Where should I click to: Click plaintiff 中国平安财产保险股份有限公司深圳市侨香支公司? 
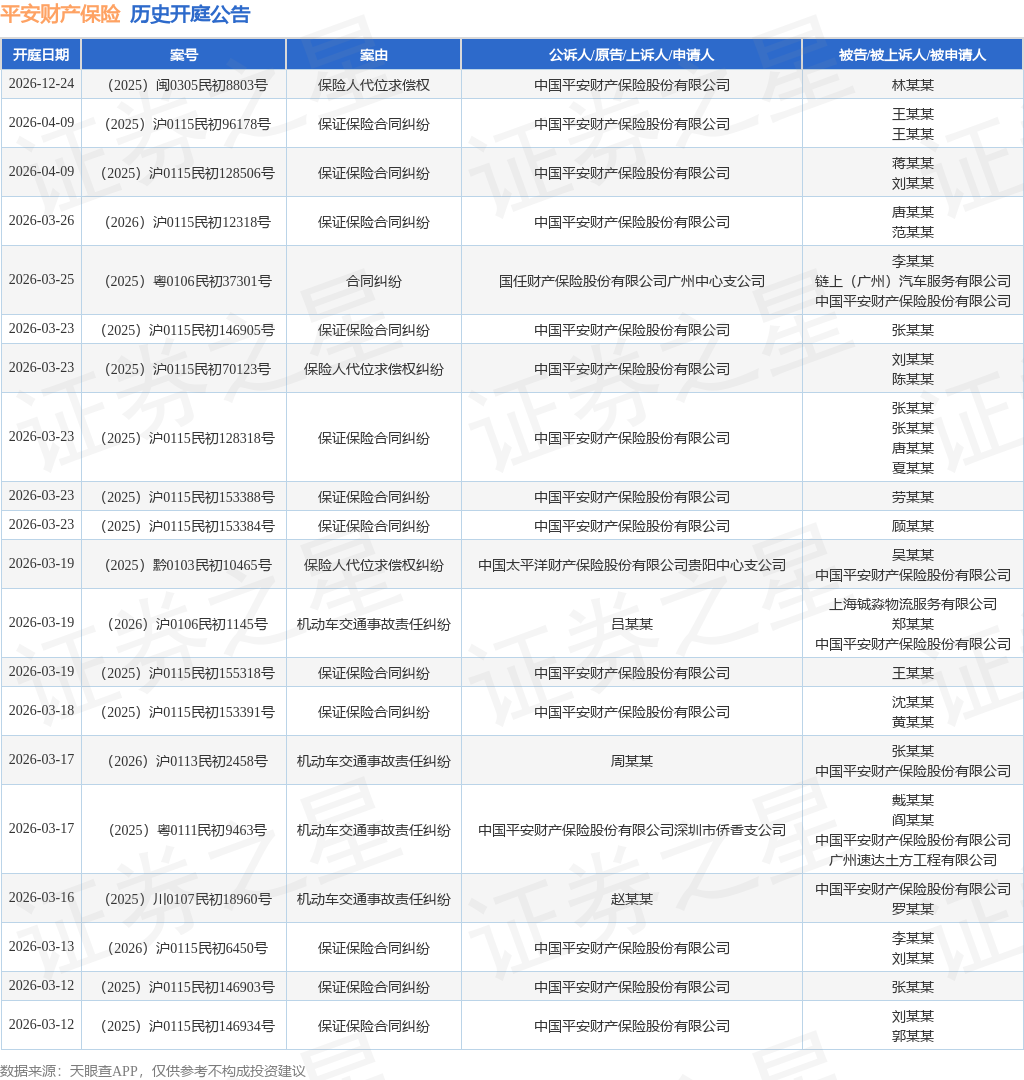click(631, 831)
